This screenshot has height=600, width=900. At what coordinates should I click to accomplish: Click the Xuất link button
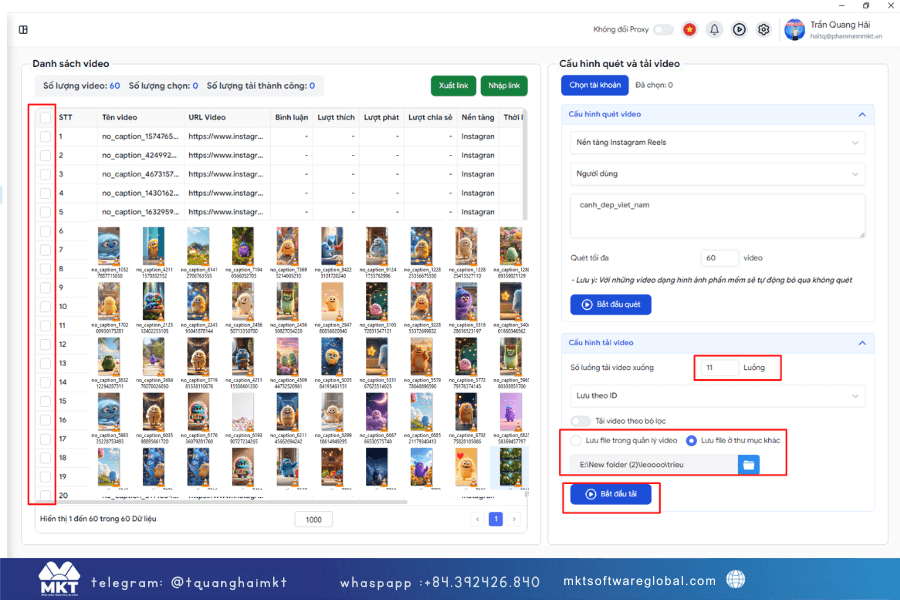[453, 86]
